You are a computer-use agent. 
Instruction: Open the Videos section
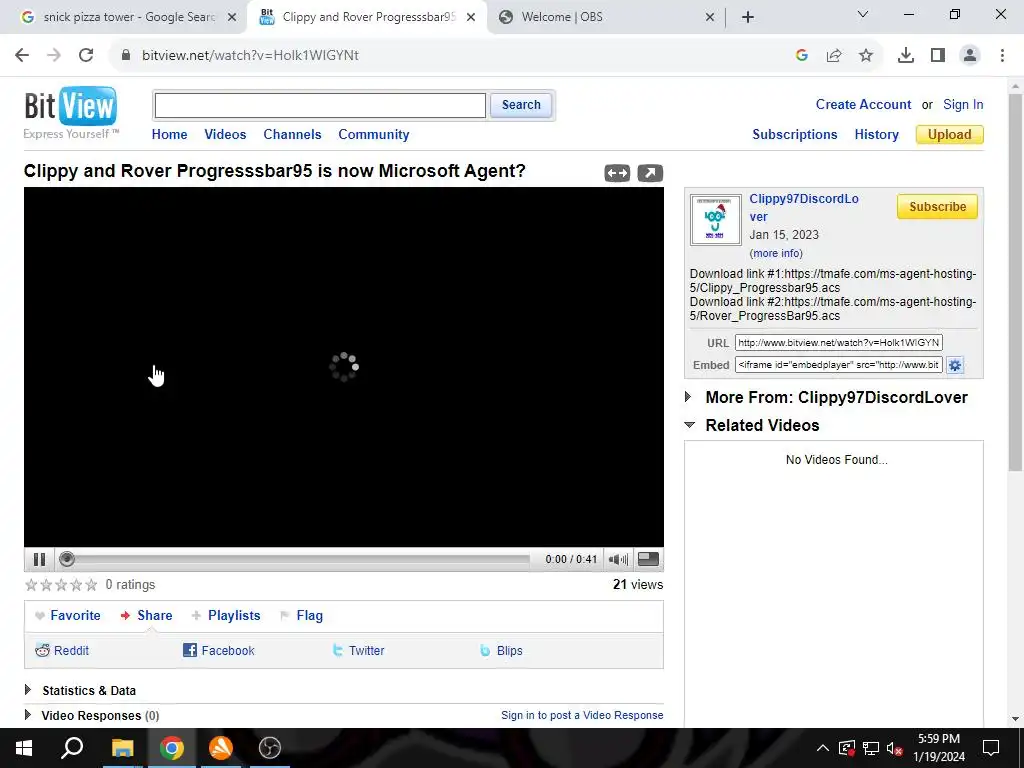pos(225,135)
